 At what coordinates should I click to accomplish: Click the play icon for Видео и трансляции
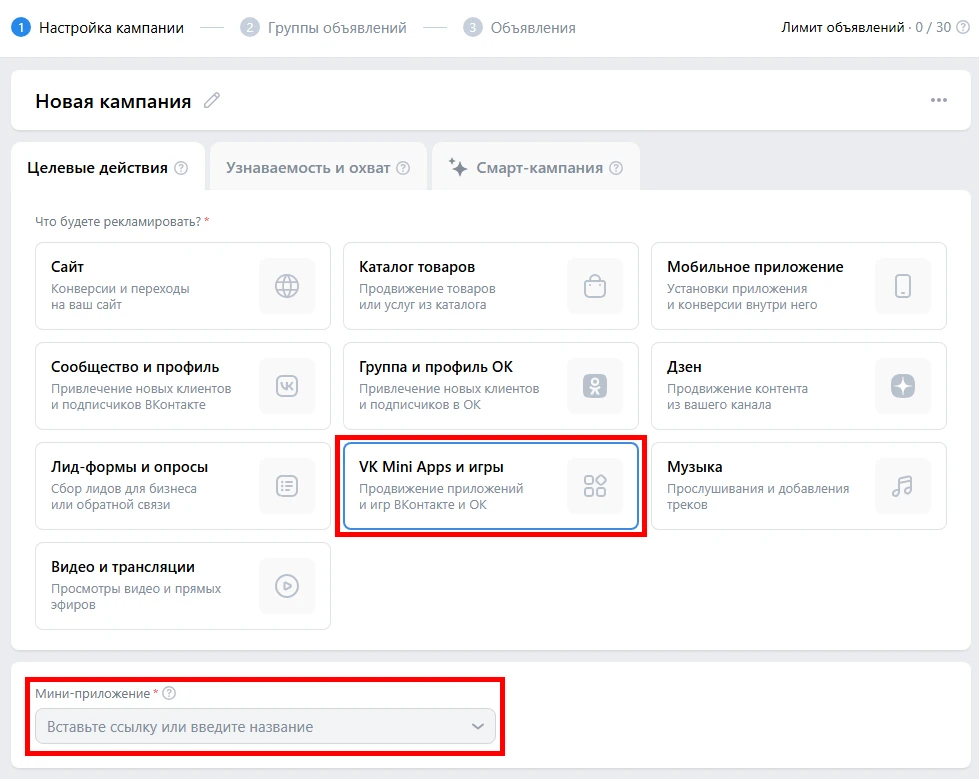click(x=287, y=586)
